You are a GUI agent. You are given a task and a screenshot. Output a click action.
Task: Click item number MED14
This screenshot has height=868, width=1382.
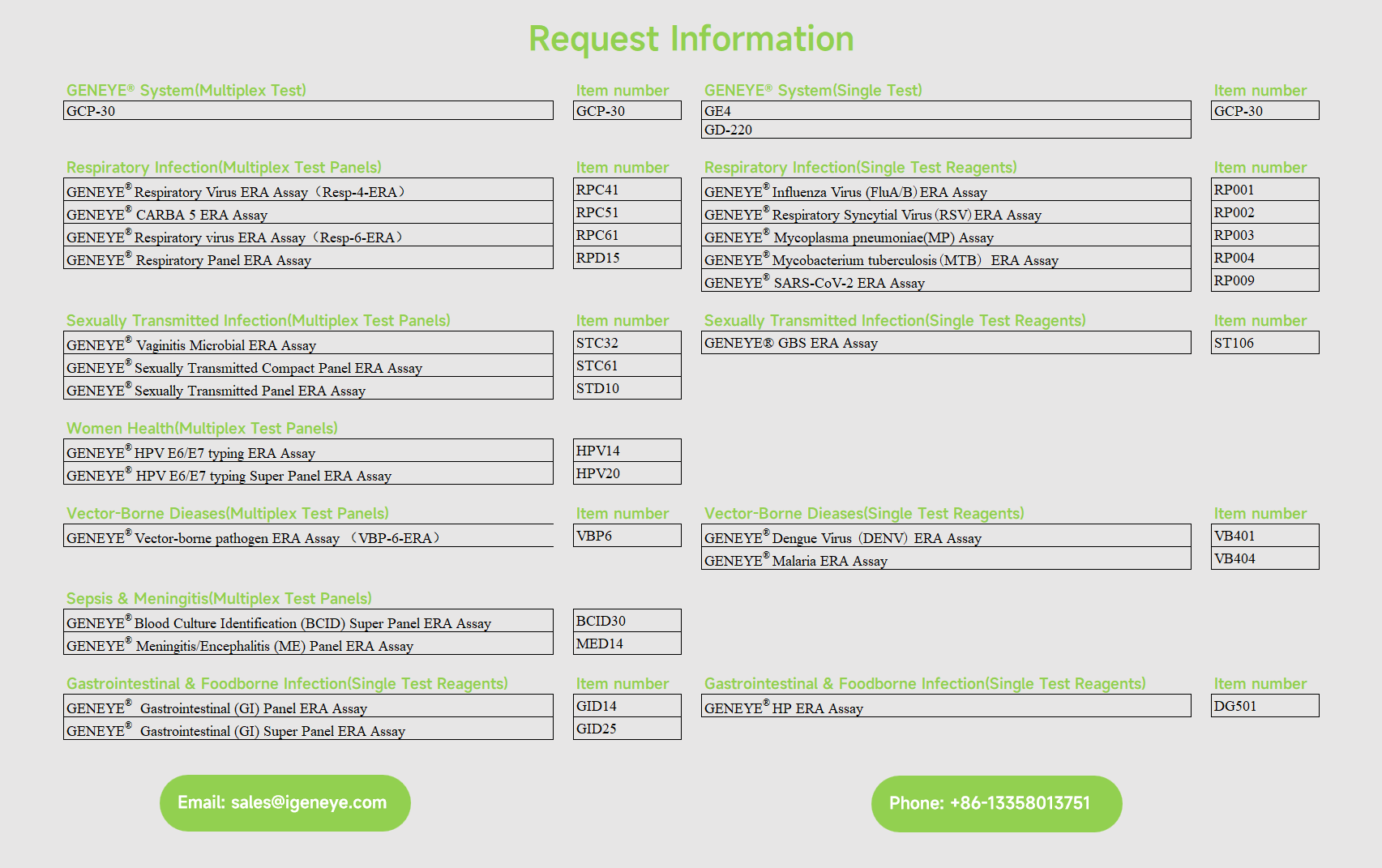click(627, 644)
